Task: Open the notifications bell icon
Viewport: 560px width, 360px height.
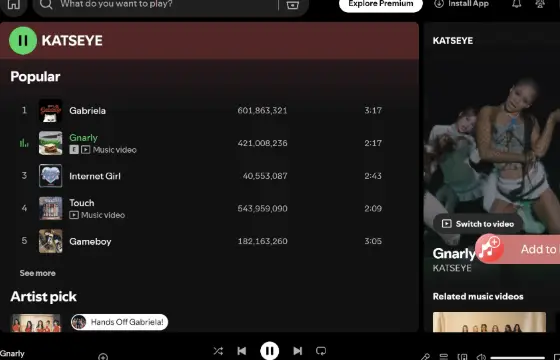Action: (516, 4)
